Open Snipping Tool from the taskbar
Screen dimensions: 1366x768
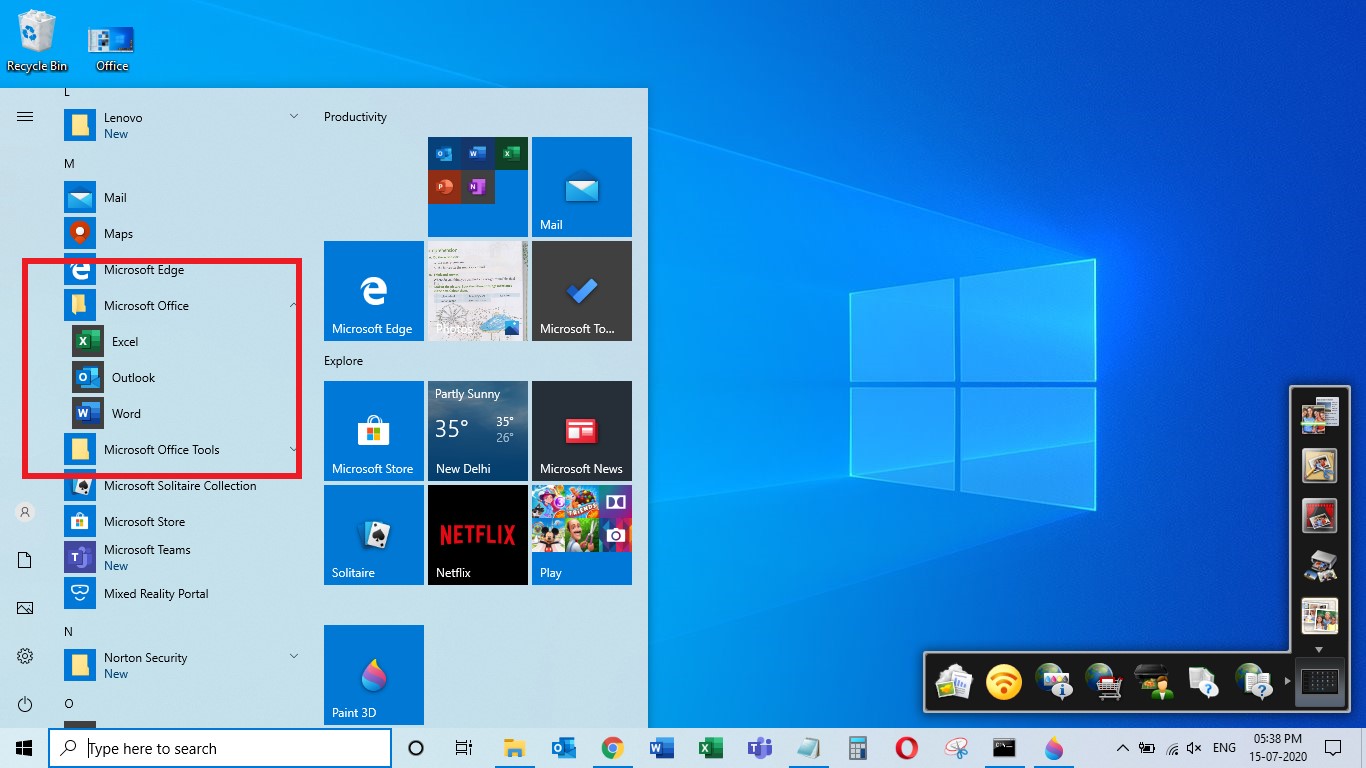tap(956, 748)
